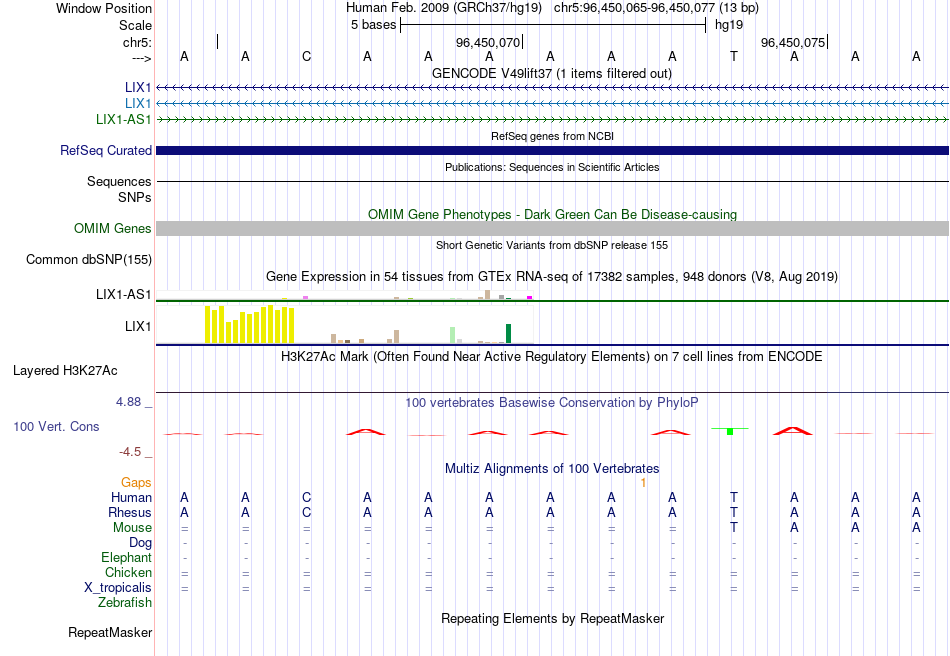Click the chr5:96,450,065-96,450,077 position text

click(x=656, y=8)
